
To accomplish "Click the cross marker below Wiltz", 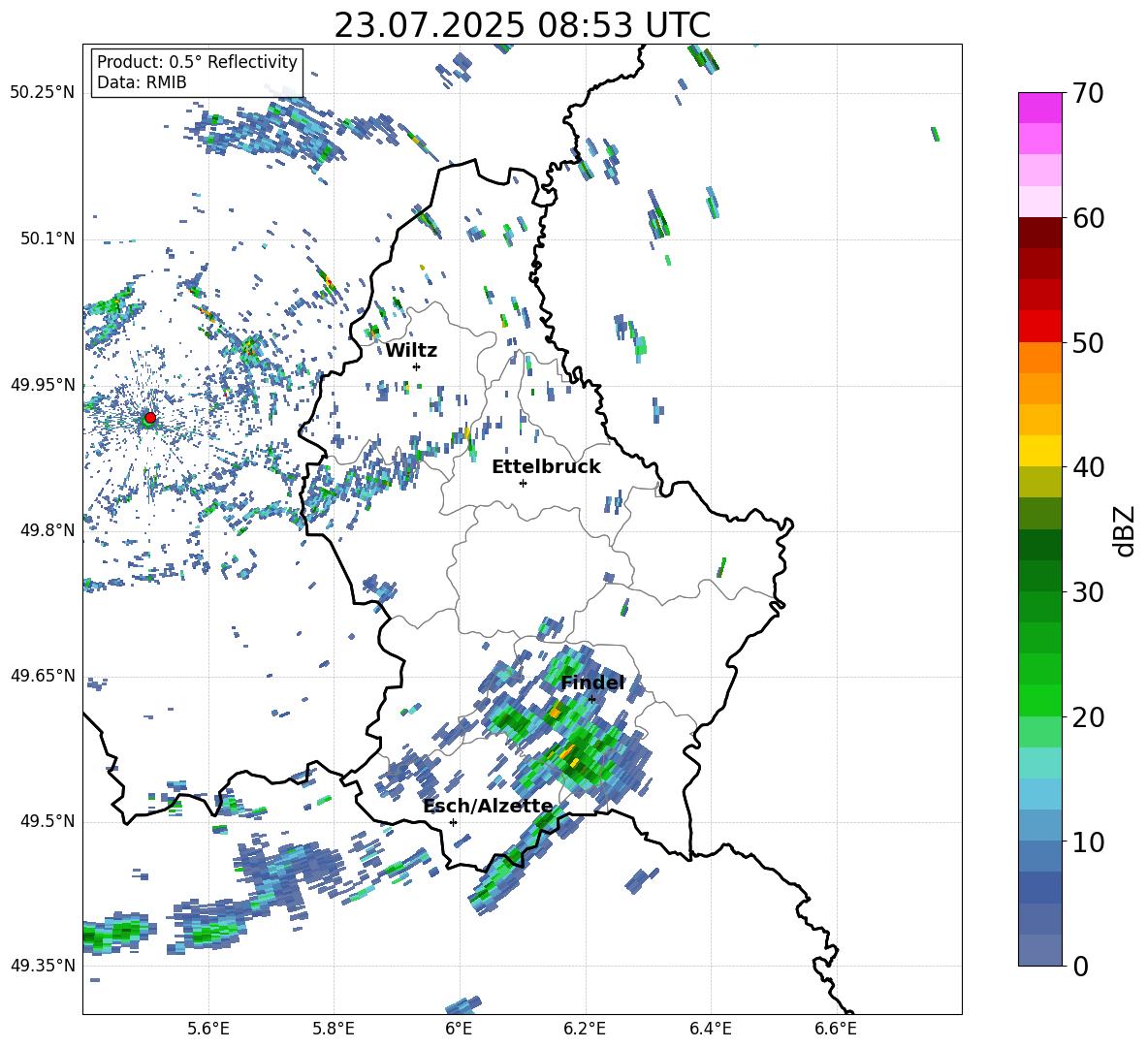I will [x=417, y=366].
